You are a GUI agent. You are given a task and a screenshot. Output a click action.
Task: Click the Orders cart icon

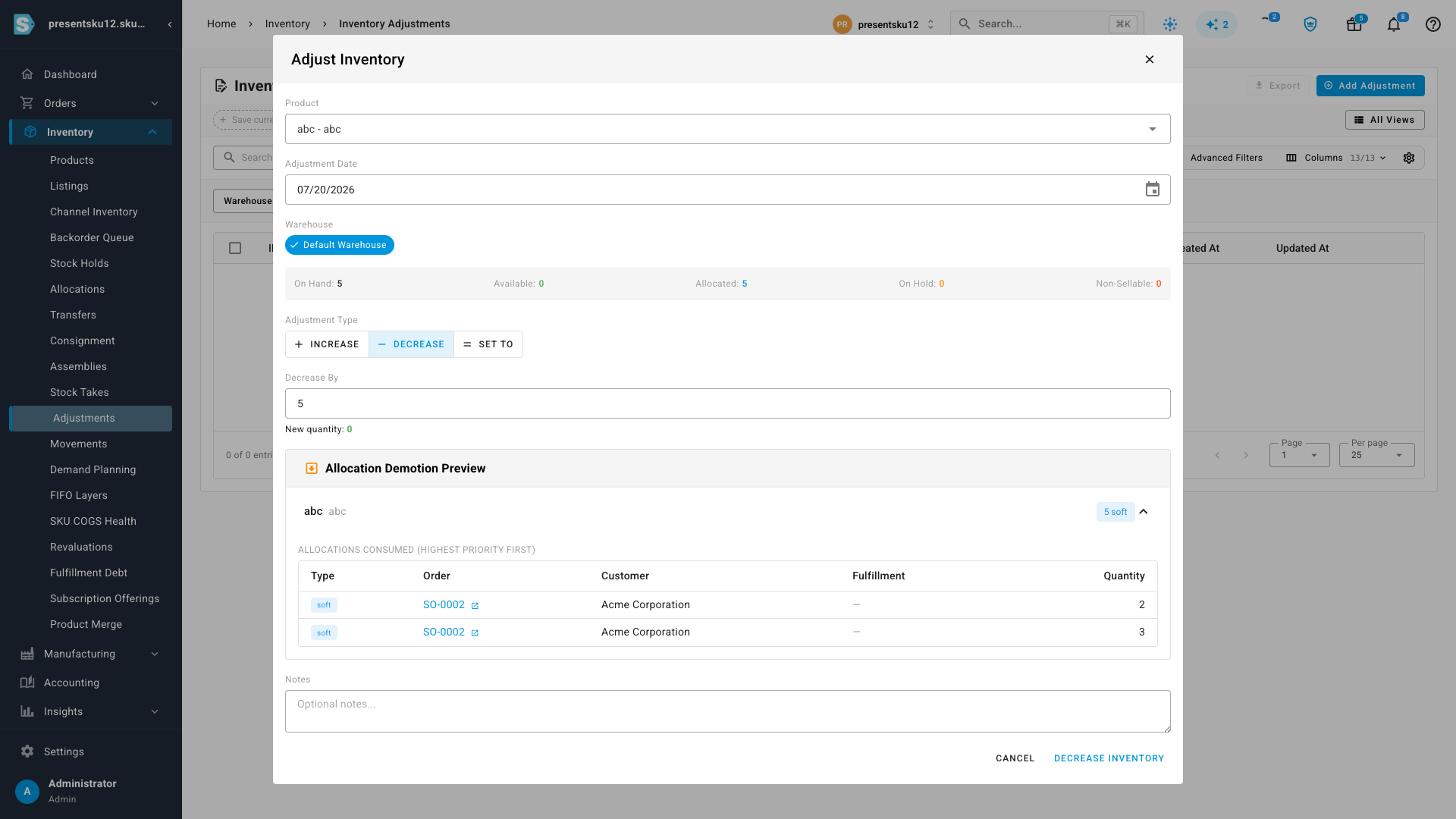27,103
